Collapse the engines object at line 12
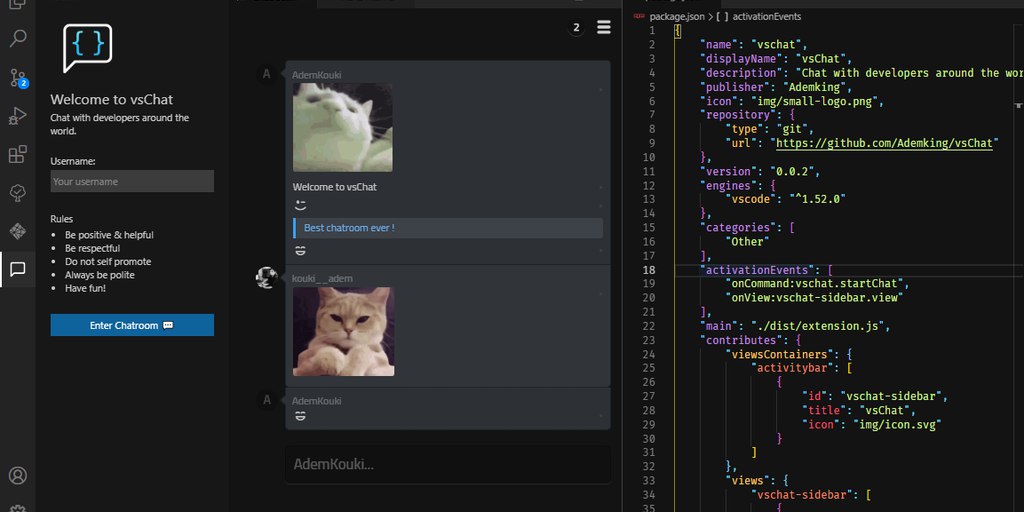Image resolution: width=1024 pixels, height=512 pixels. coord(667,185)
